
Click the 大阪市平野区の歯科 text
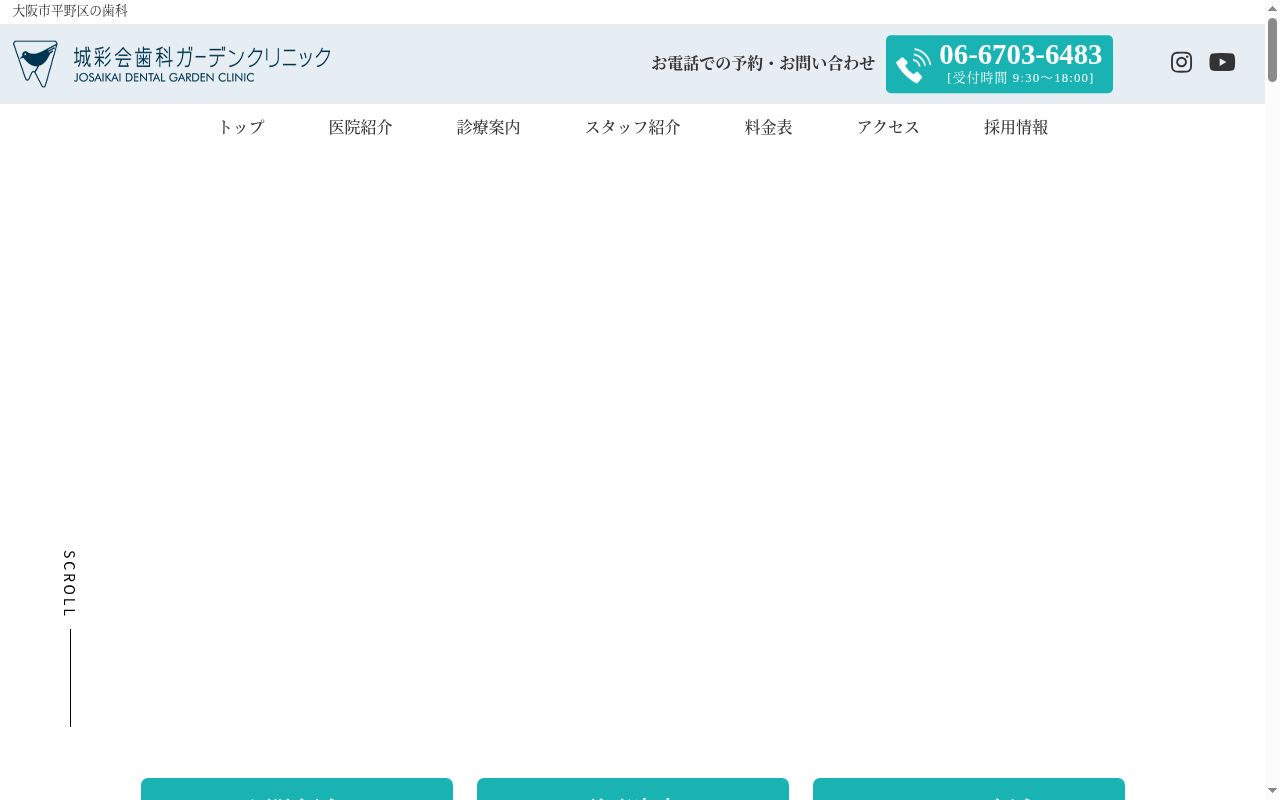pyautogui.click(x=70, y=11)
